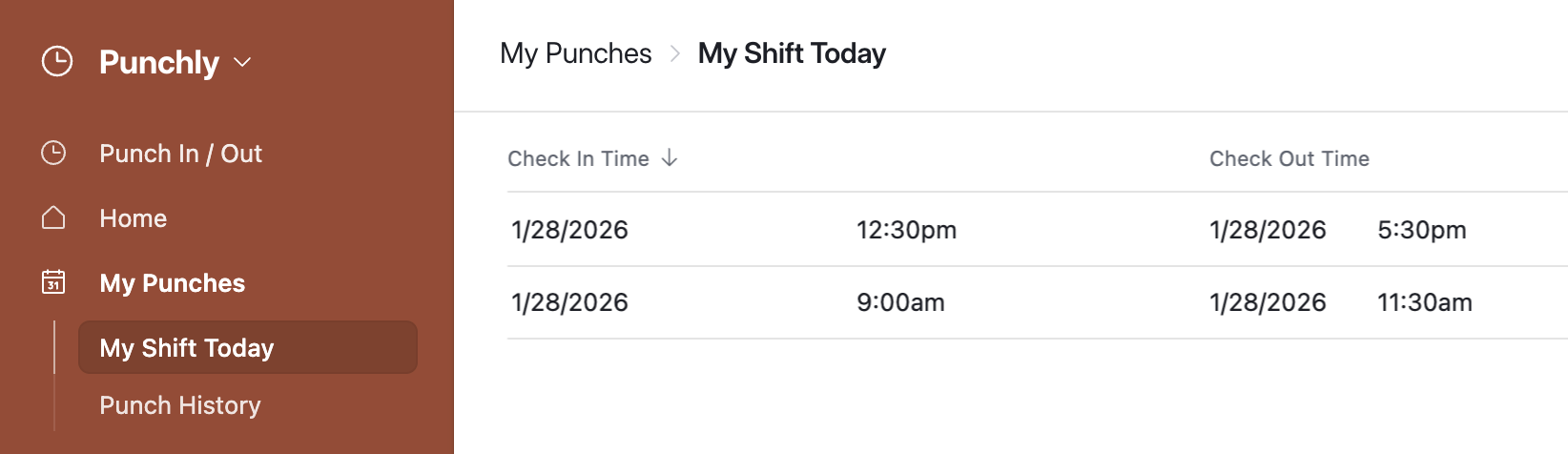Click the Home house icon
1568x454 pixels.
pos(53,218)
